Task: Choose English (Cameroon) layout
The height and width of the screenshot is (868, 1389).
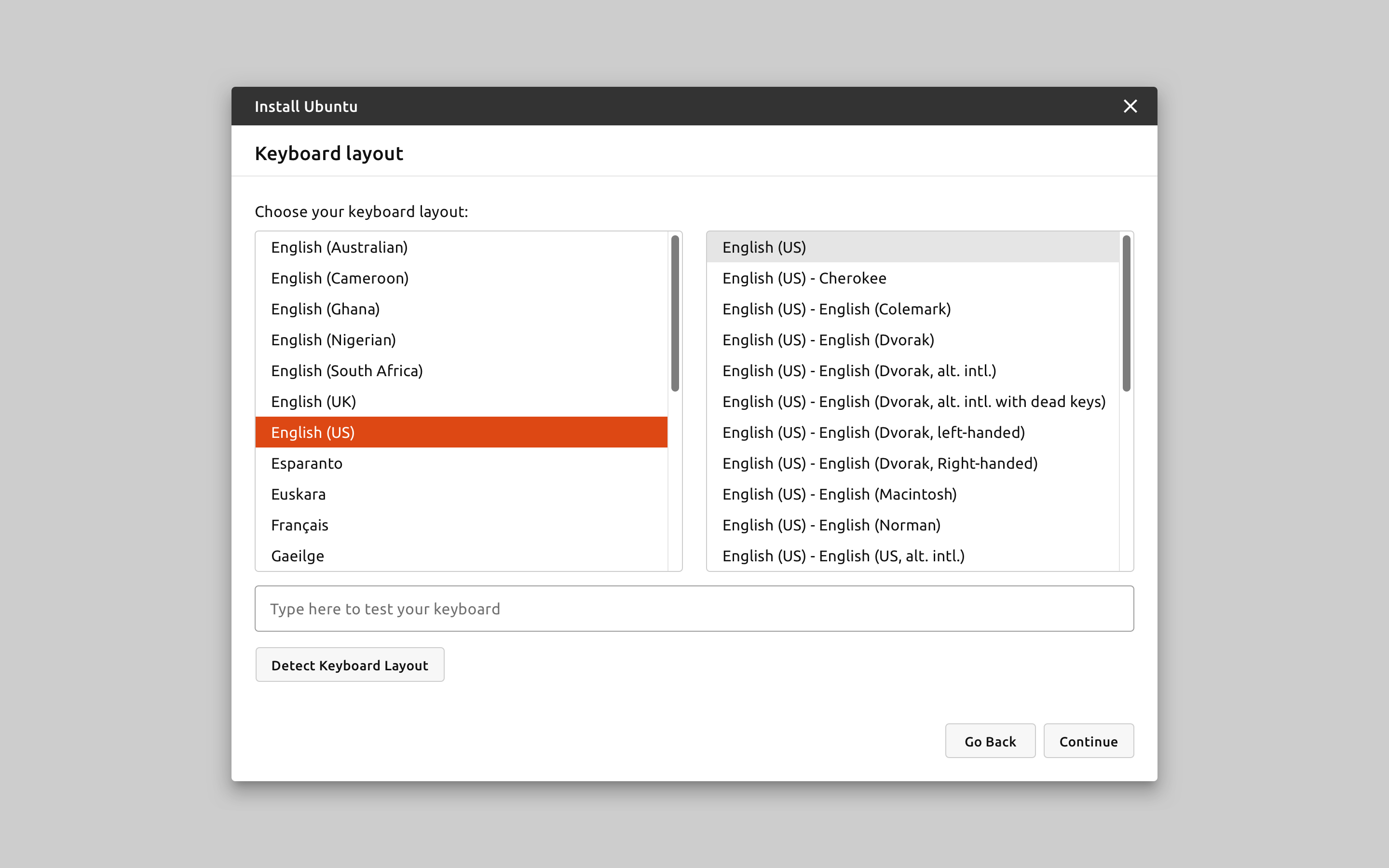Action: [340, 278]
